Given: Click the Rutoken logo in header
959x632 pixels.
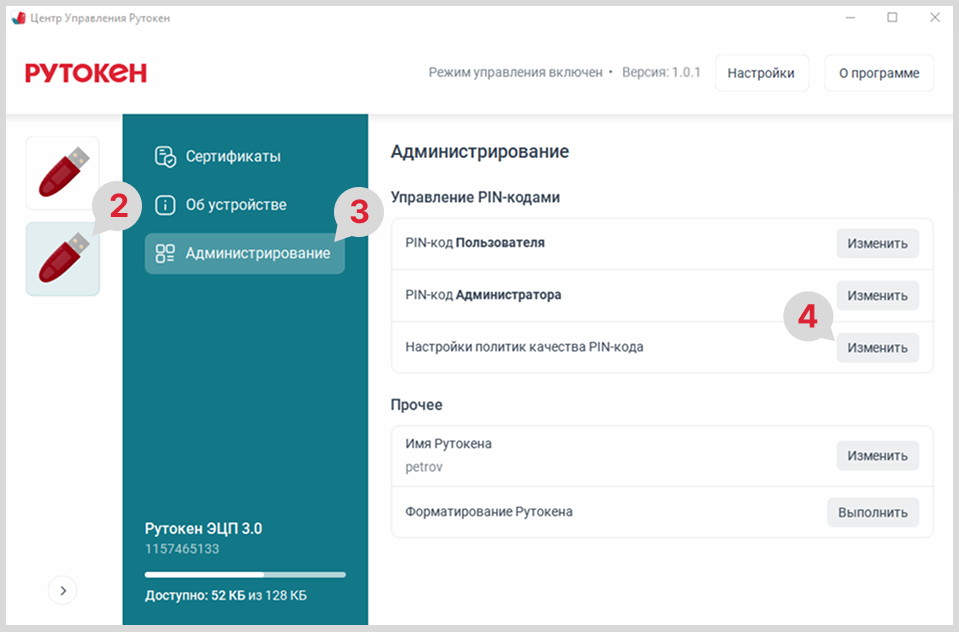Looking at the screenshot, I should [86, 73].
